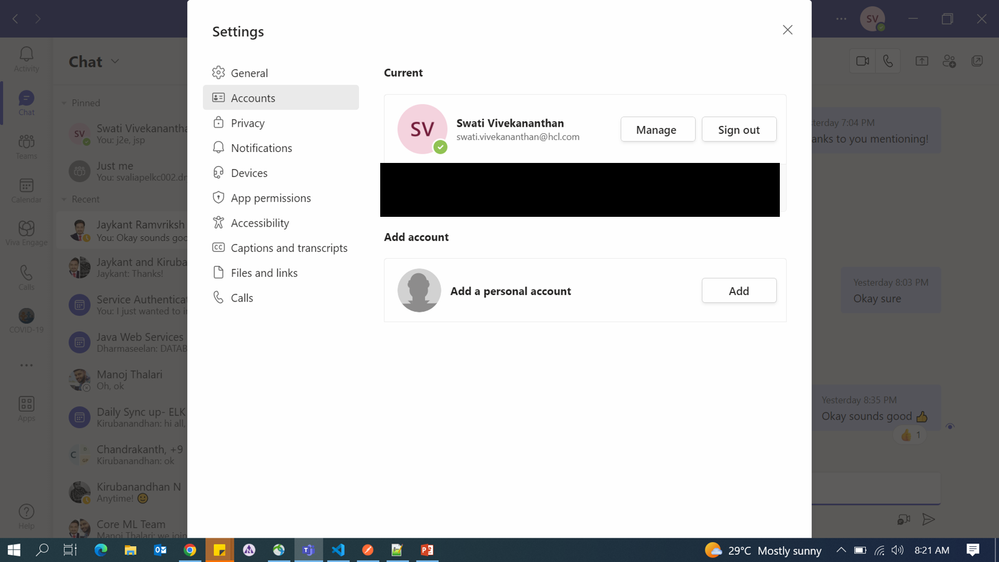
Task: Open Manoj Thalari chat
Action: coord(124,380)
